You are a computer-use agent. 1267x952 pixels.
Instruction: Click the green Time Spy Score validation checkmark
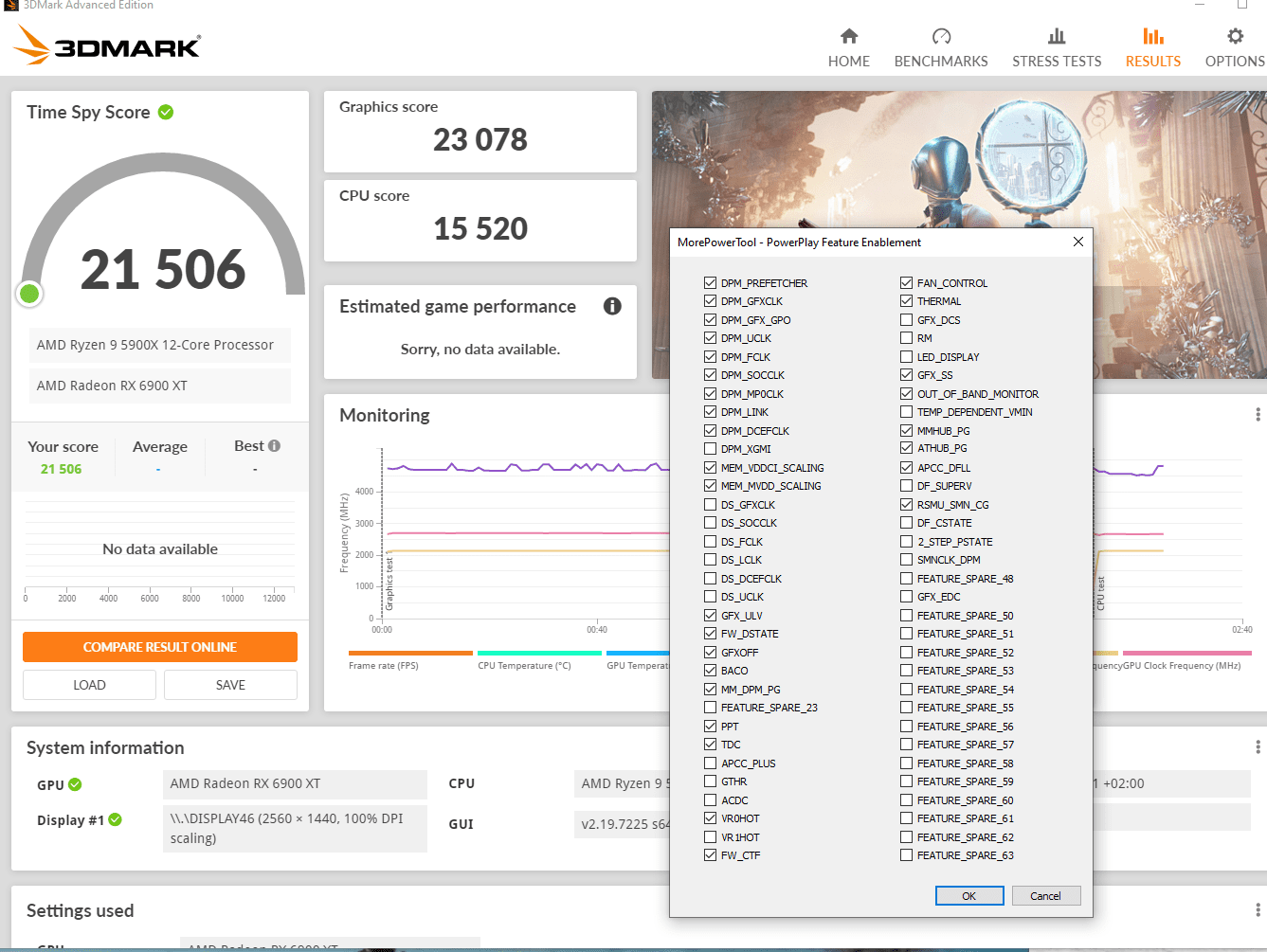coord(166,112)
